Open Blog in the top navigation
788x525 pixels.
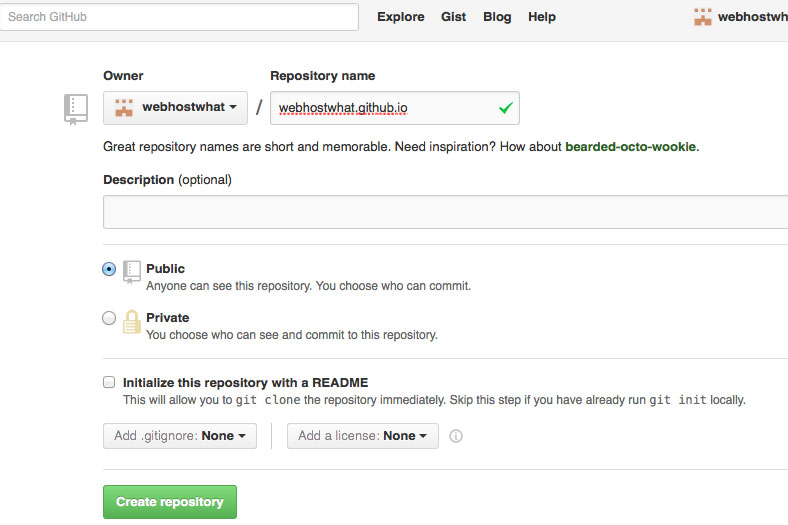point(497,17)
